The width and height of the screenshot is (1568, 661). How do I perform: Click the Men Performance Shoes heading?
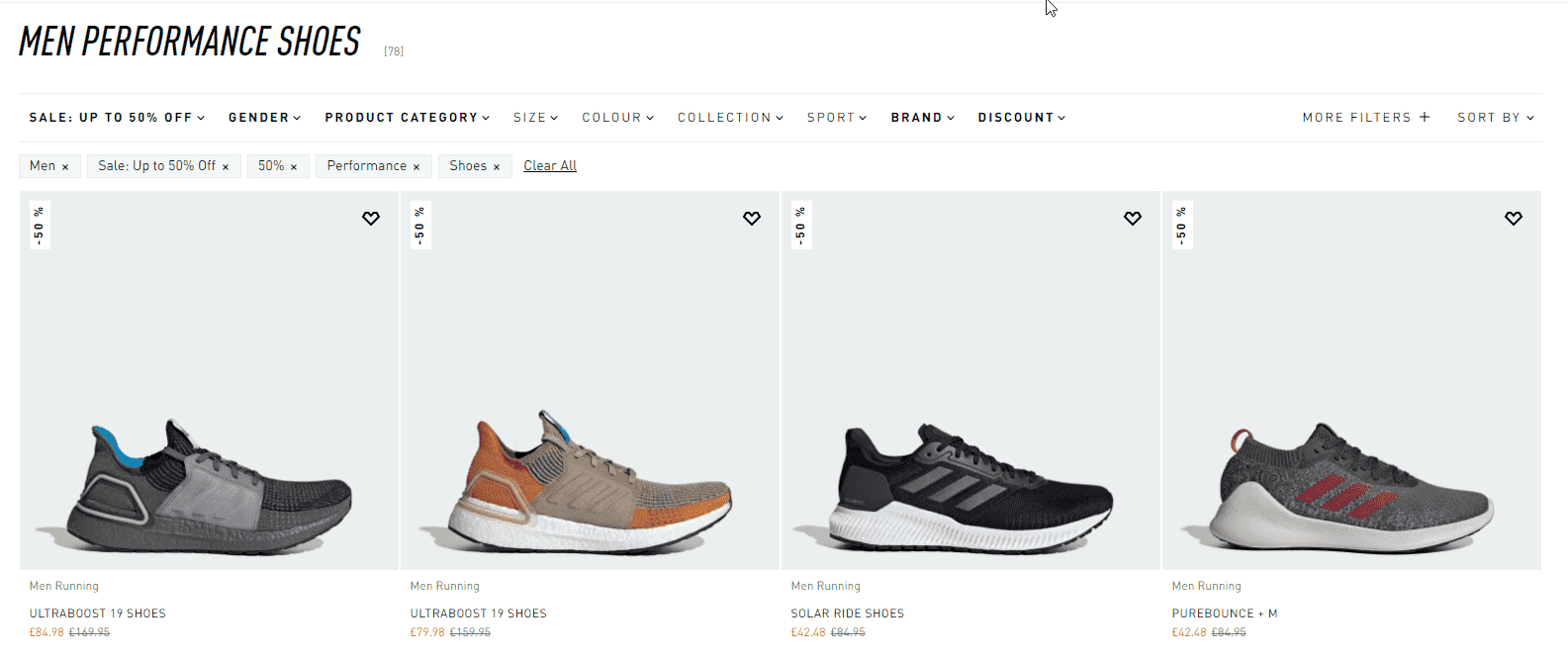(x=190, y=42)
